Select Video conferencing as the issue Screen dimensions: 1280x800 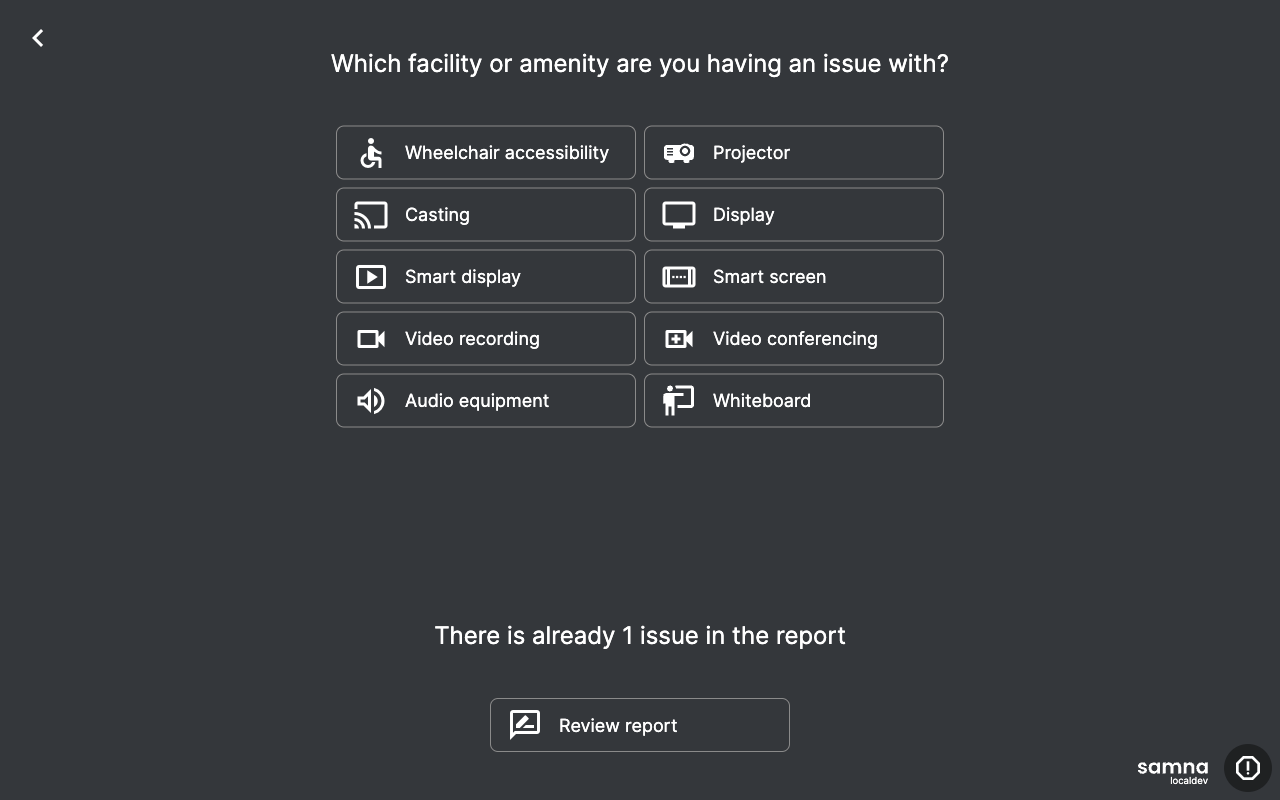795,339
